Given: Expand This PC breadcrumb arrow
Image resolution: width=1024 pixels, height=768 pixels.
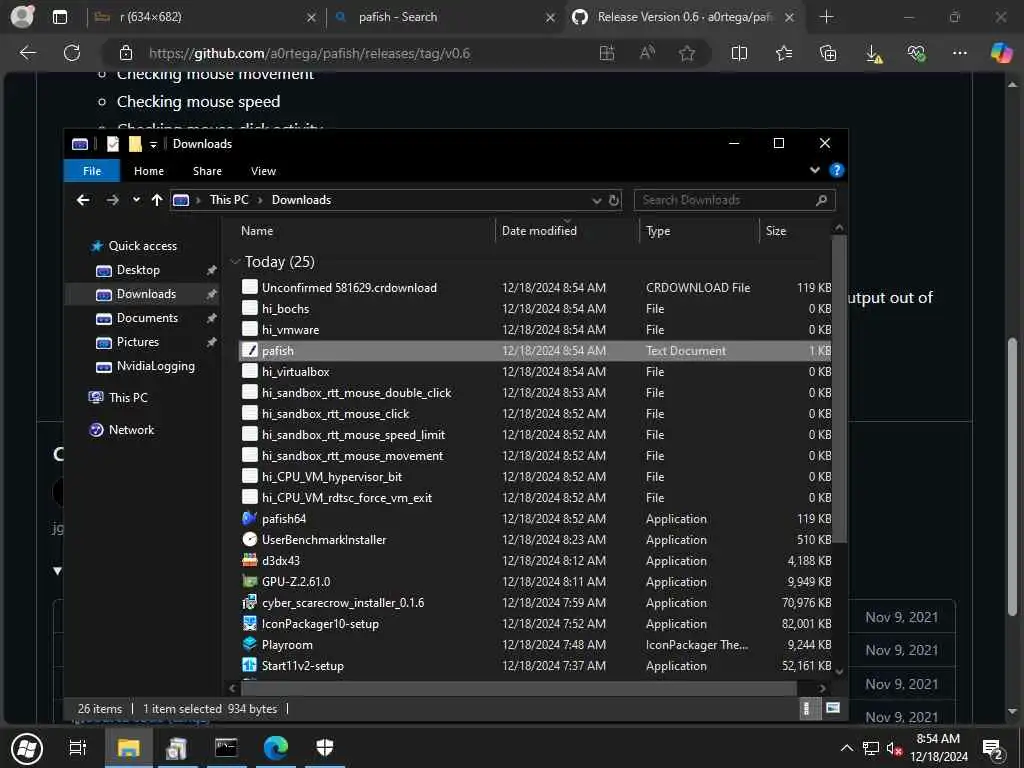Looking at the screenshot, I should coord(260,200).
